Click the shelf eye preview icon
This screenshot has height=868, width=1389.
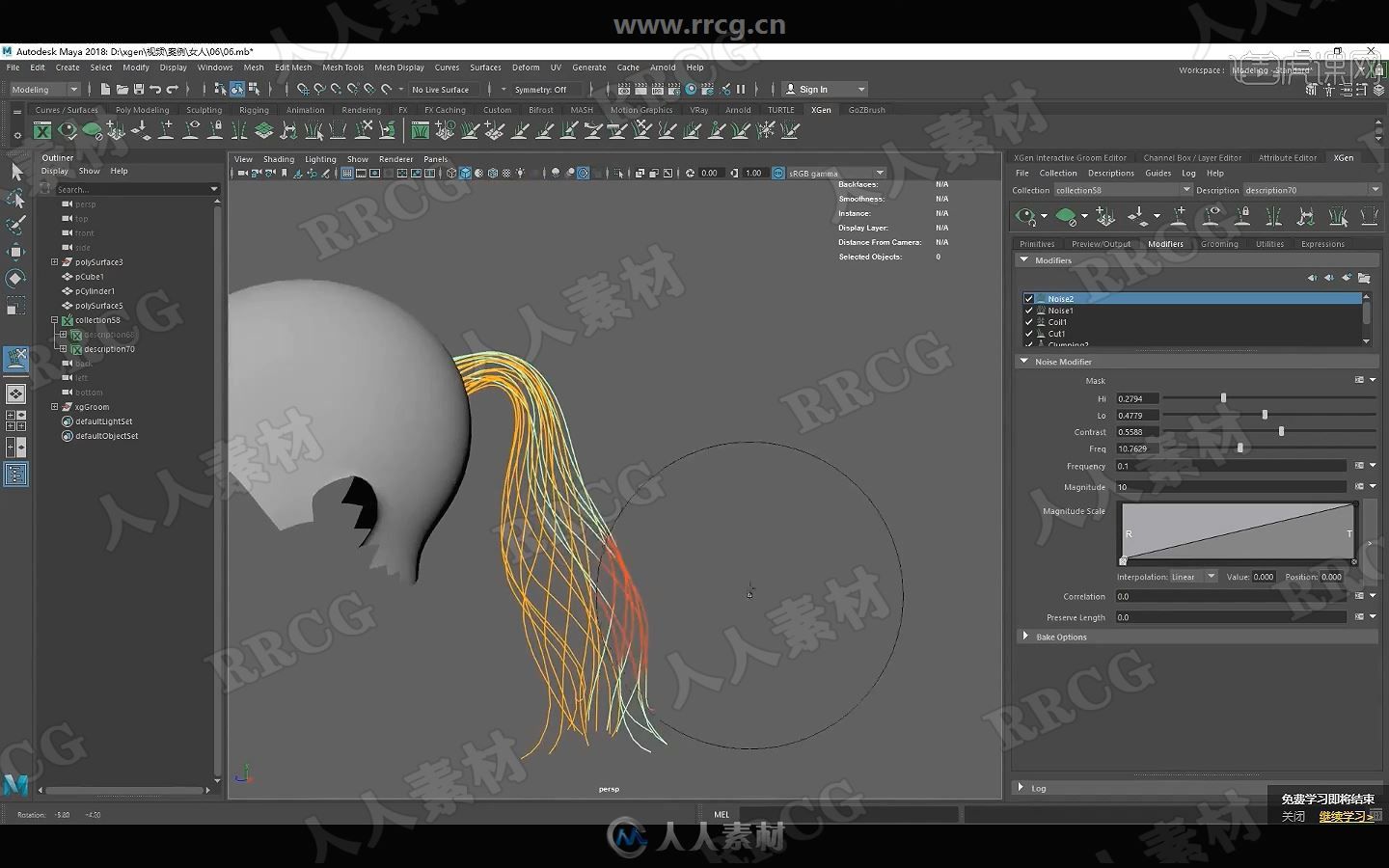coord(67,130)
